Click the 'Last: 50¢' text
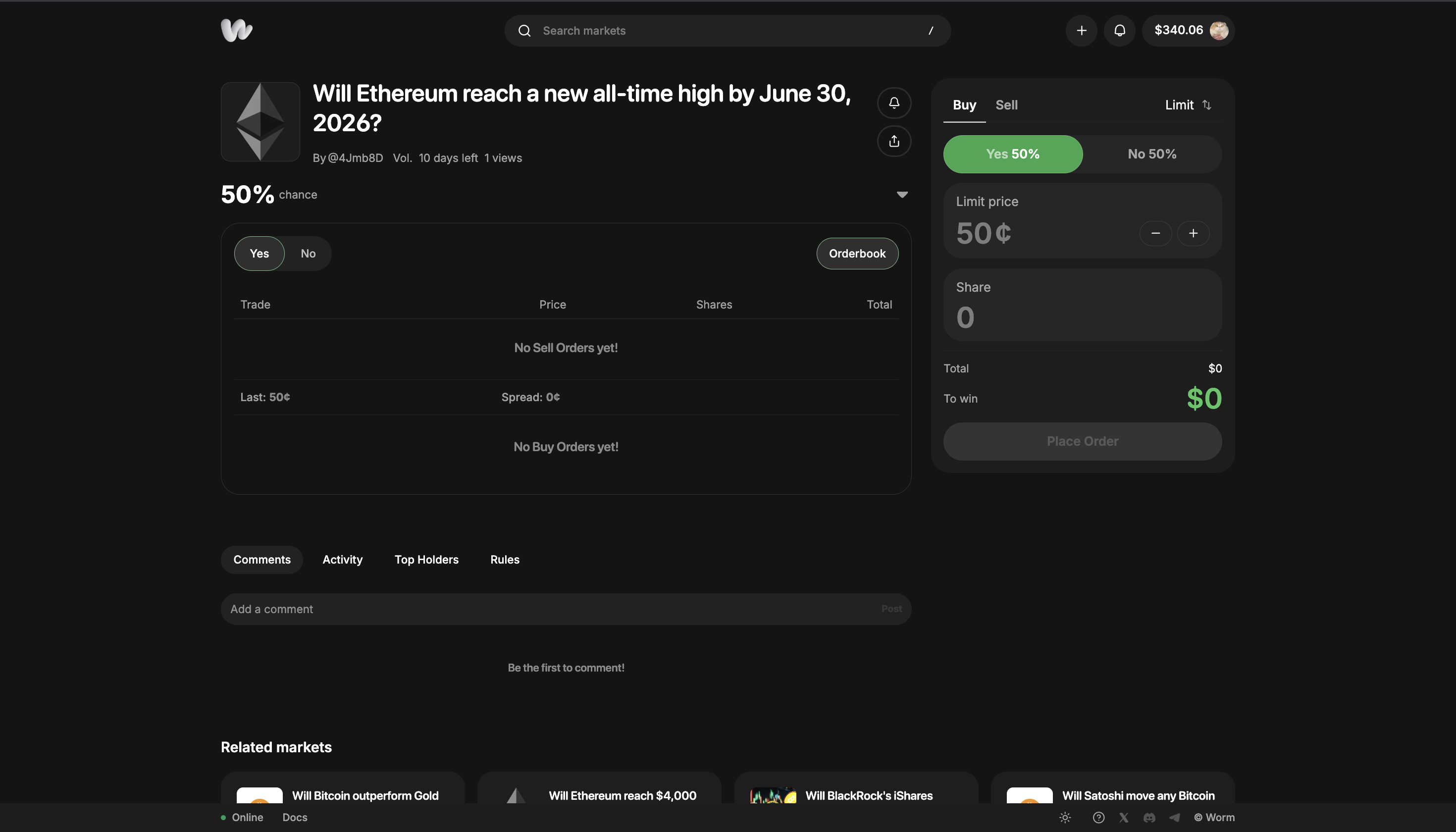 (x=264, y=398)
